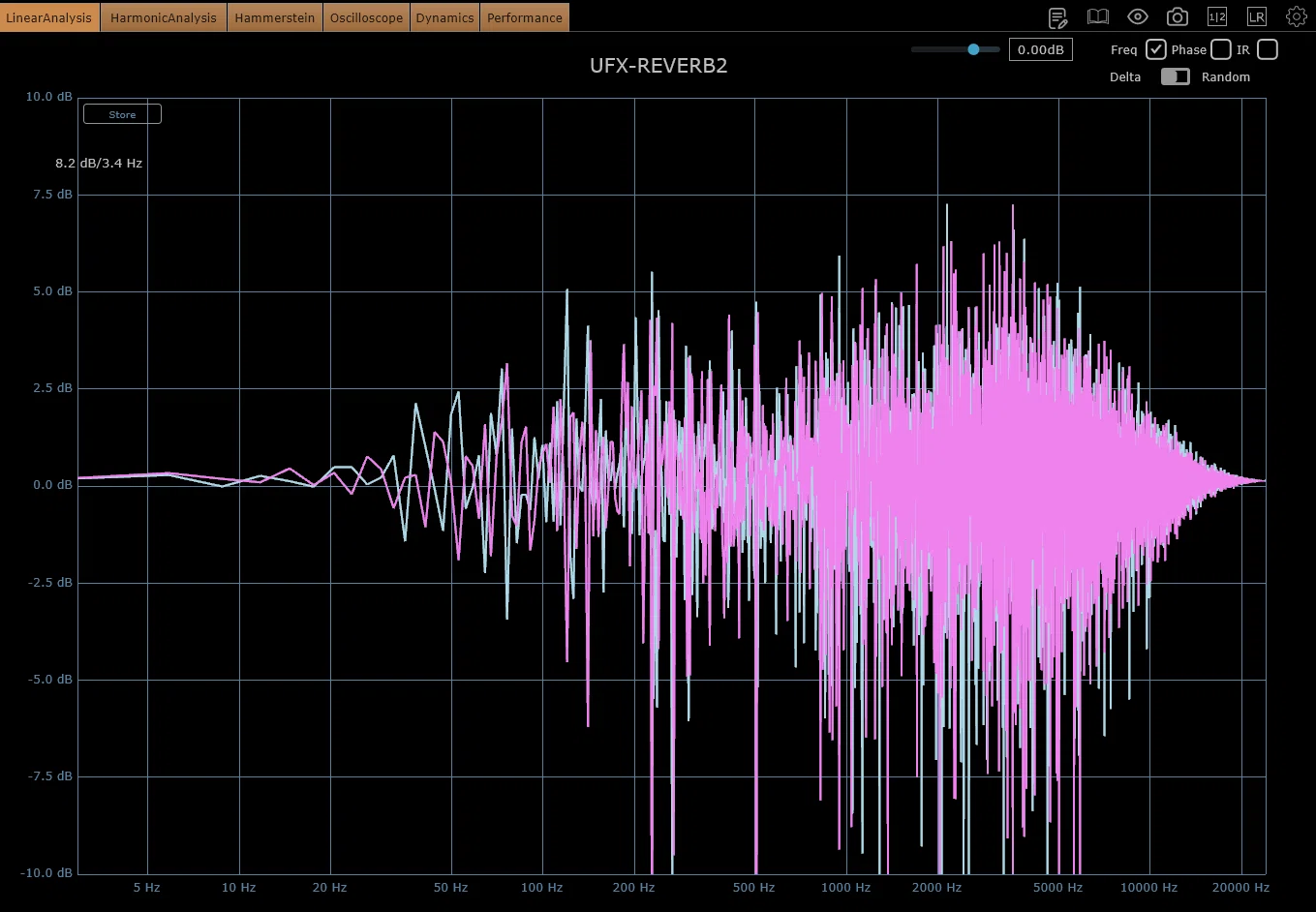Click the -5.0 dB axis label
Image resolution: width=1316 pixels, height=912 pixels.
coord(50,680)
